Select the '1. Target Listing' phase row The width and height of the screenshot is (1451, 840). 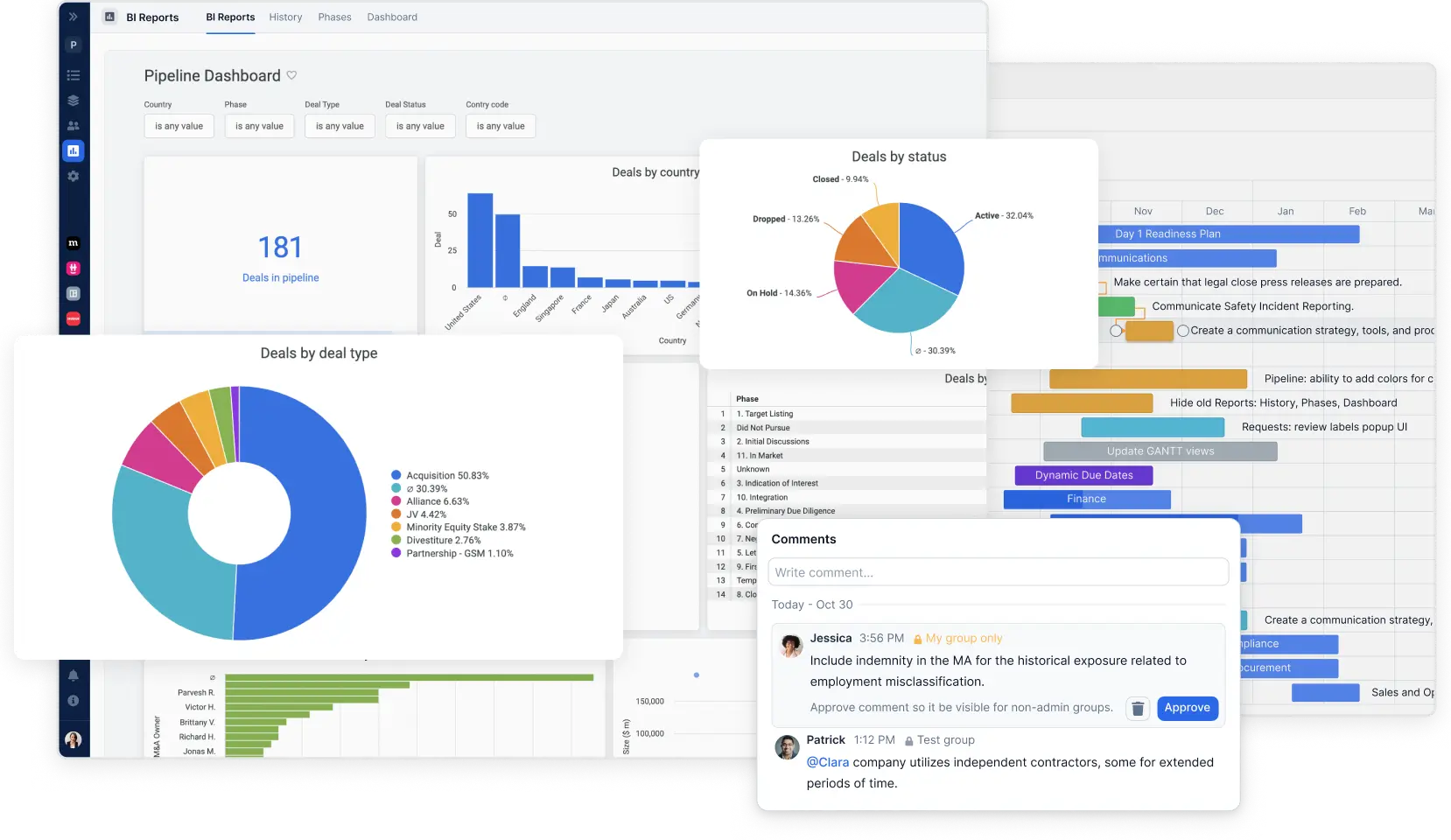point(847,414)
